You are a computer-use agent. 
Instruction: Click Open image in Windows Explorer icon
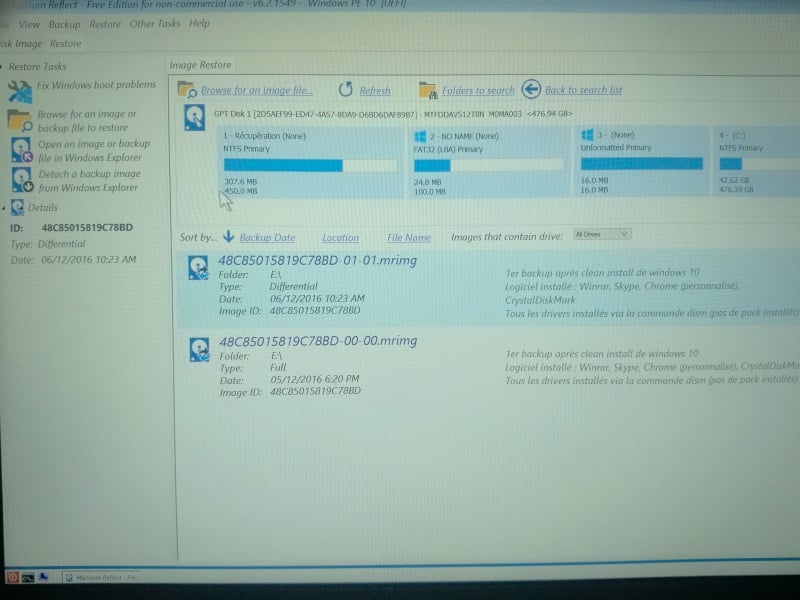pos(21,150)
